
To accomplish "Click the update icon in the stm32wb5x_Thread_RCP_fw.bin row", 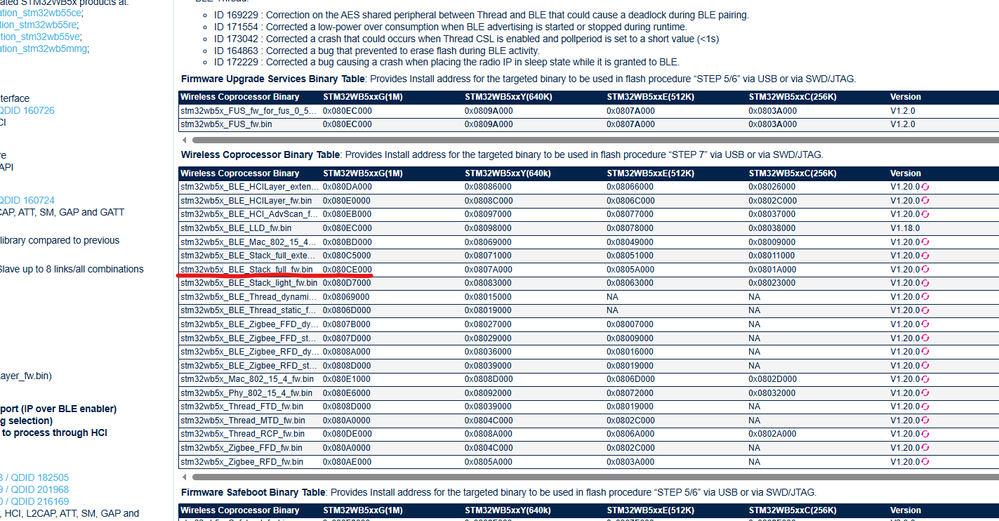I will click(x=925, y=434).
